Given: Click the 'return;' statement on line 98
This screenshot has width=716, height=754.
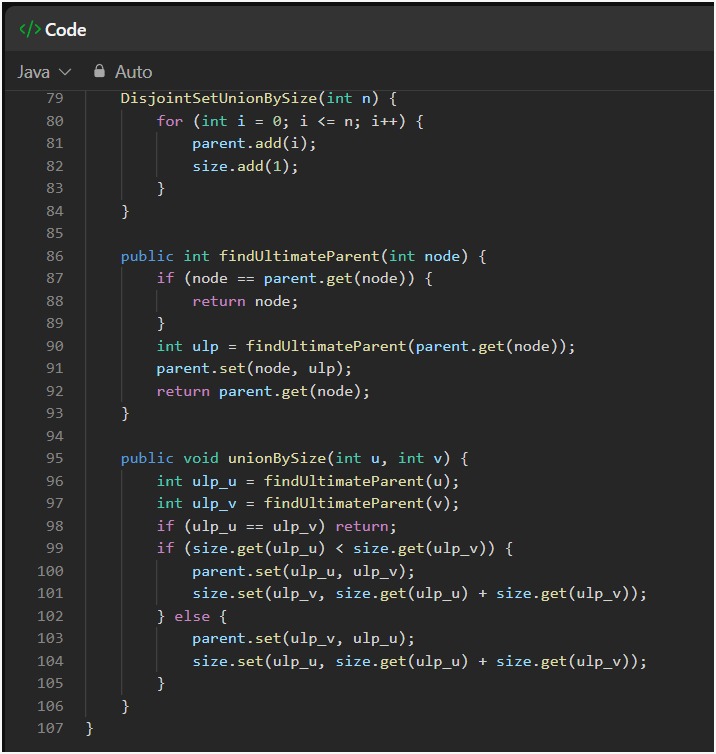Looking at the screenshot, I should pyautogui.click(x=366, y=526).
